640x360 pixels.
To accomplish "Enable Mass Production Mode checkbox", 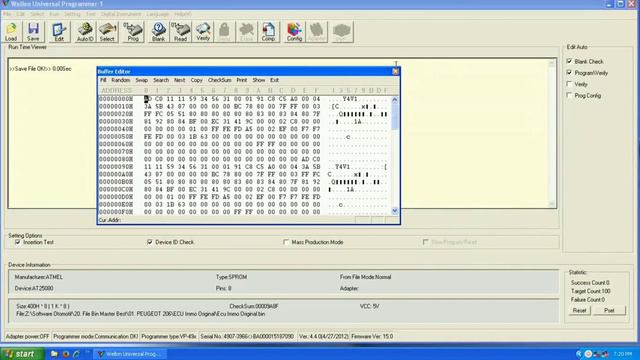I will click(286, 242).
